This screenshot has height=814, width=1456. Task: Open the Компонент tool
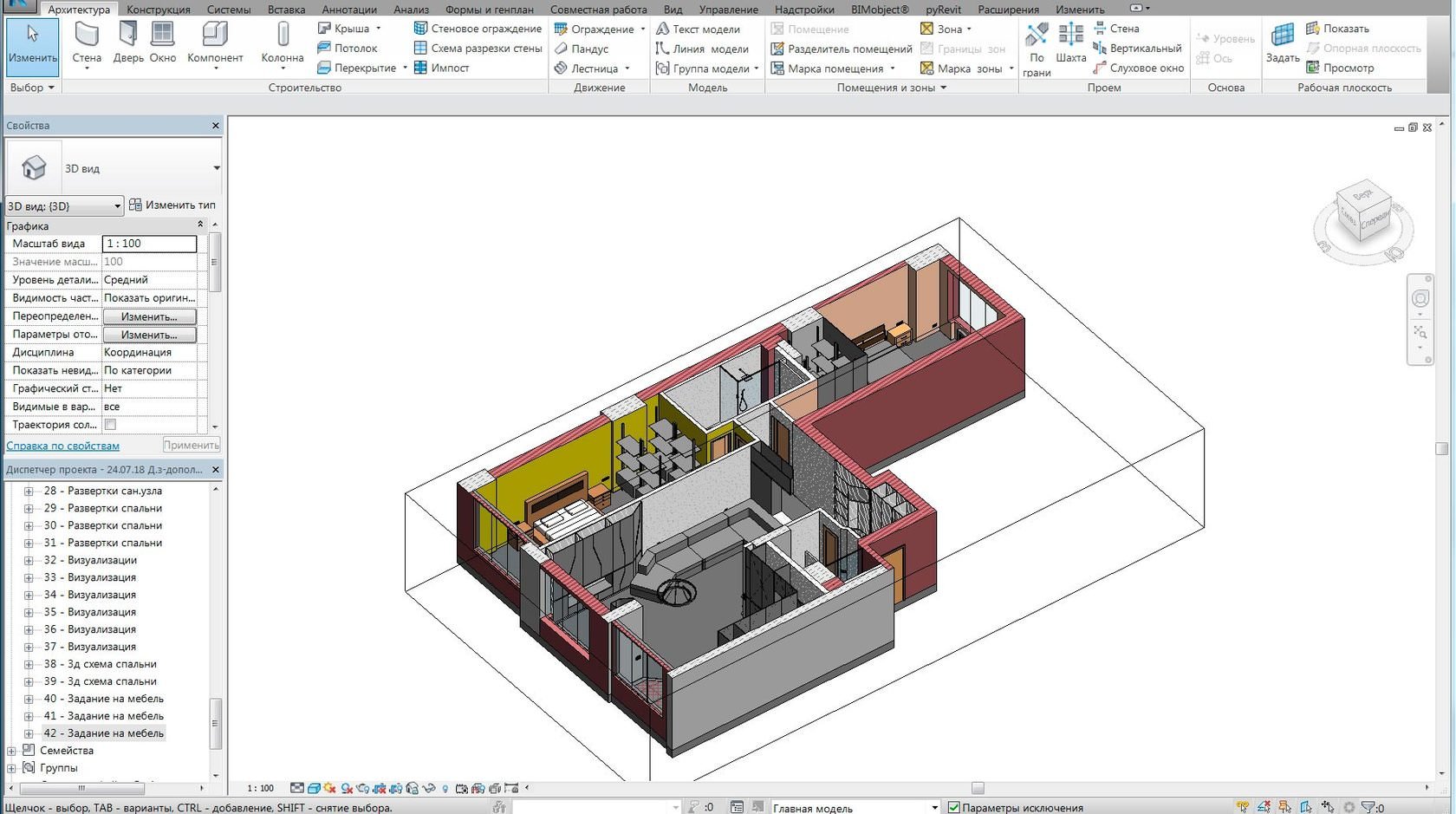pyautogui.click(x=215, y=45)
